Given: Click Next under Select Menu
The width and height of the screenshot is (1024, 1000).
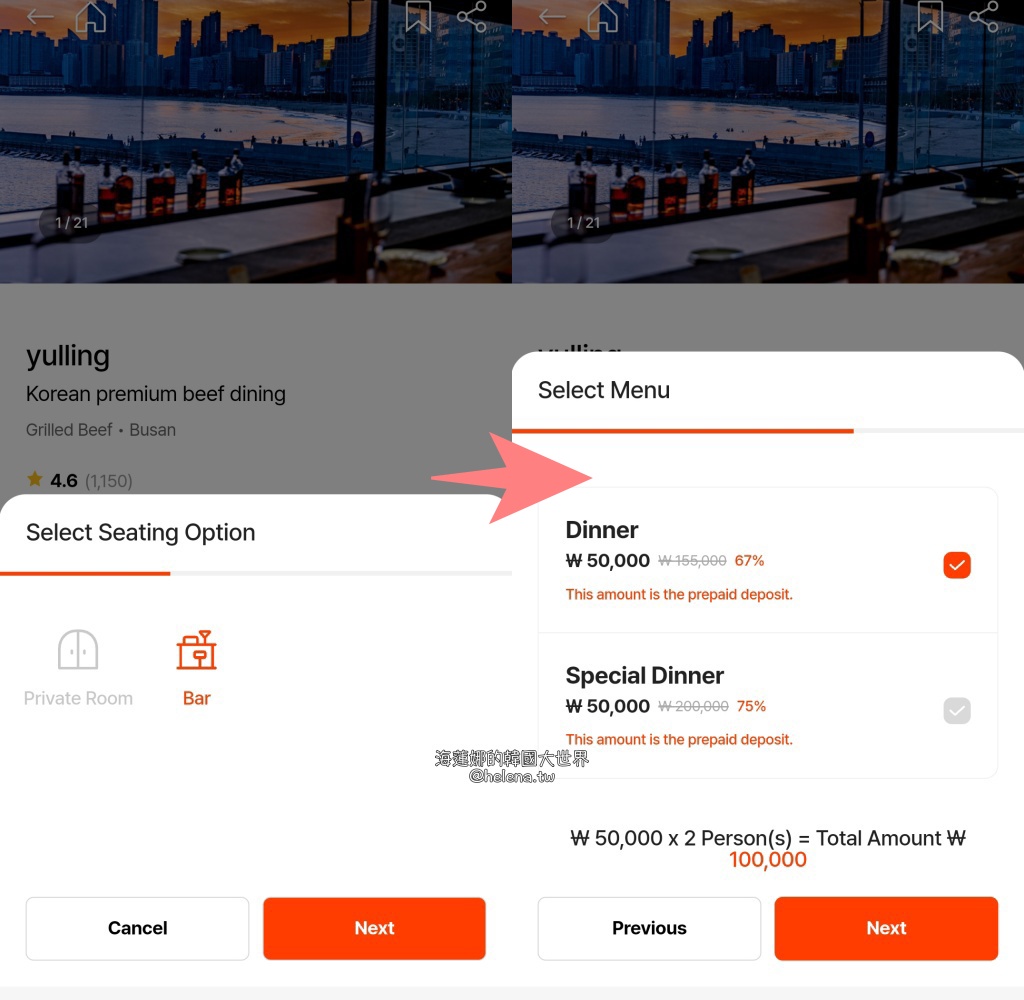Looking at the screenshot, I should point(886,928).
